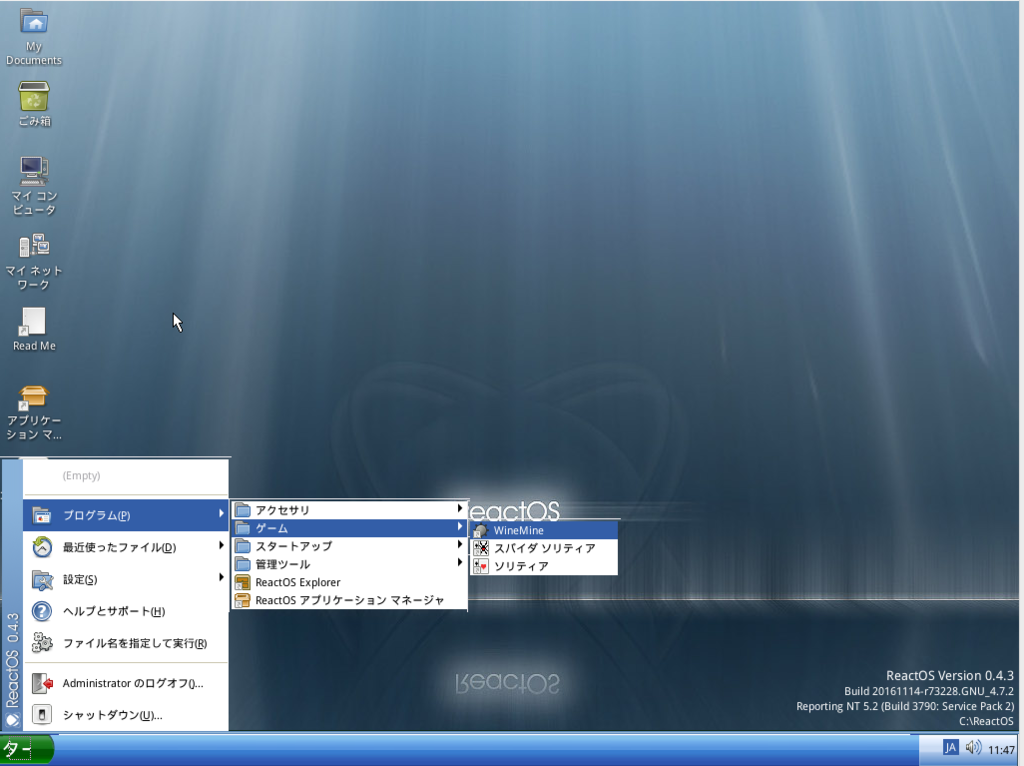Choose シャットダウン(U)... menu entry
This screenshot has height=766, width=1024.
coord(126,715)
